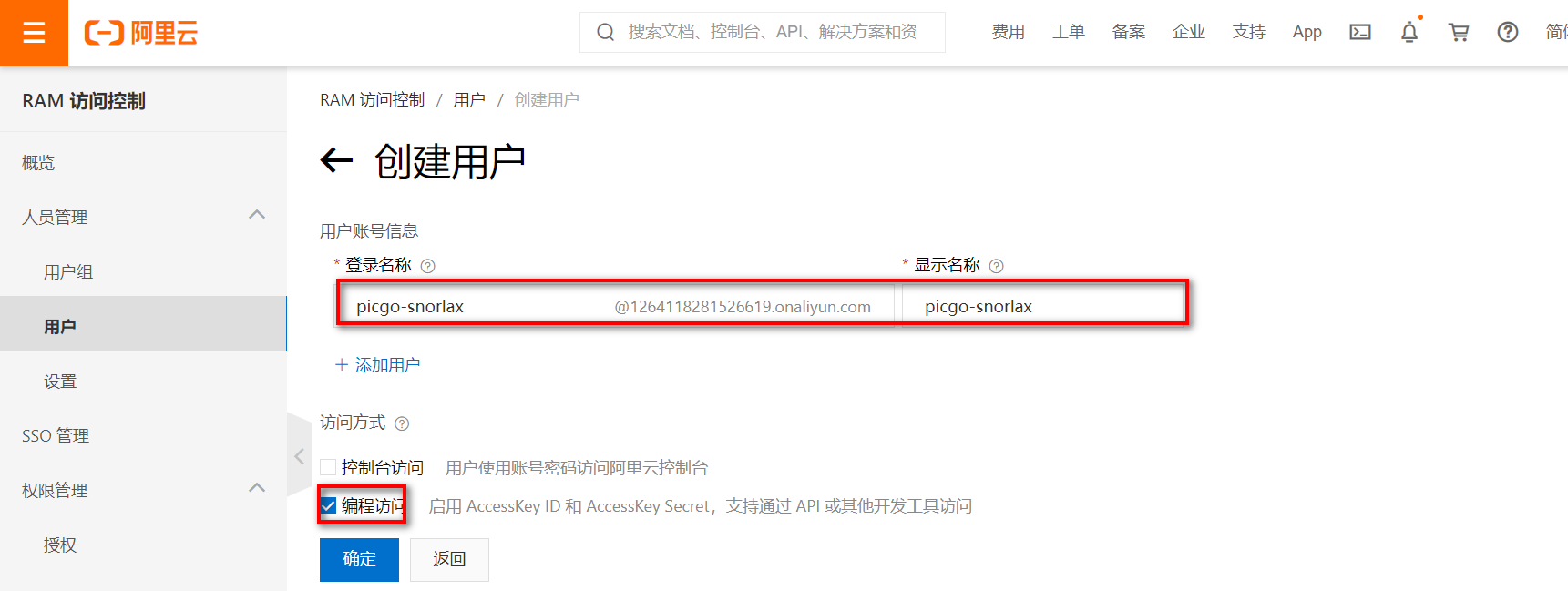Click the 返回 button
Image resolution: width=1568 pixels, height=591 pixels.
449,559
